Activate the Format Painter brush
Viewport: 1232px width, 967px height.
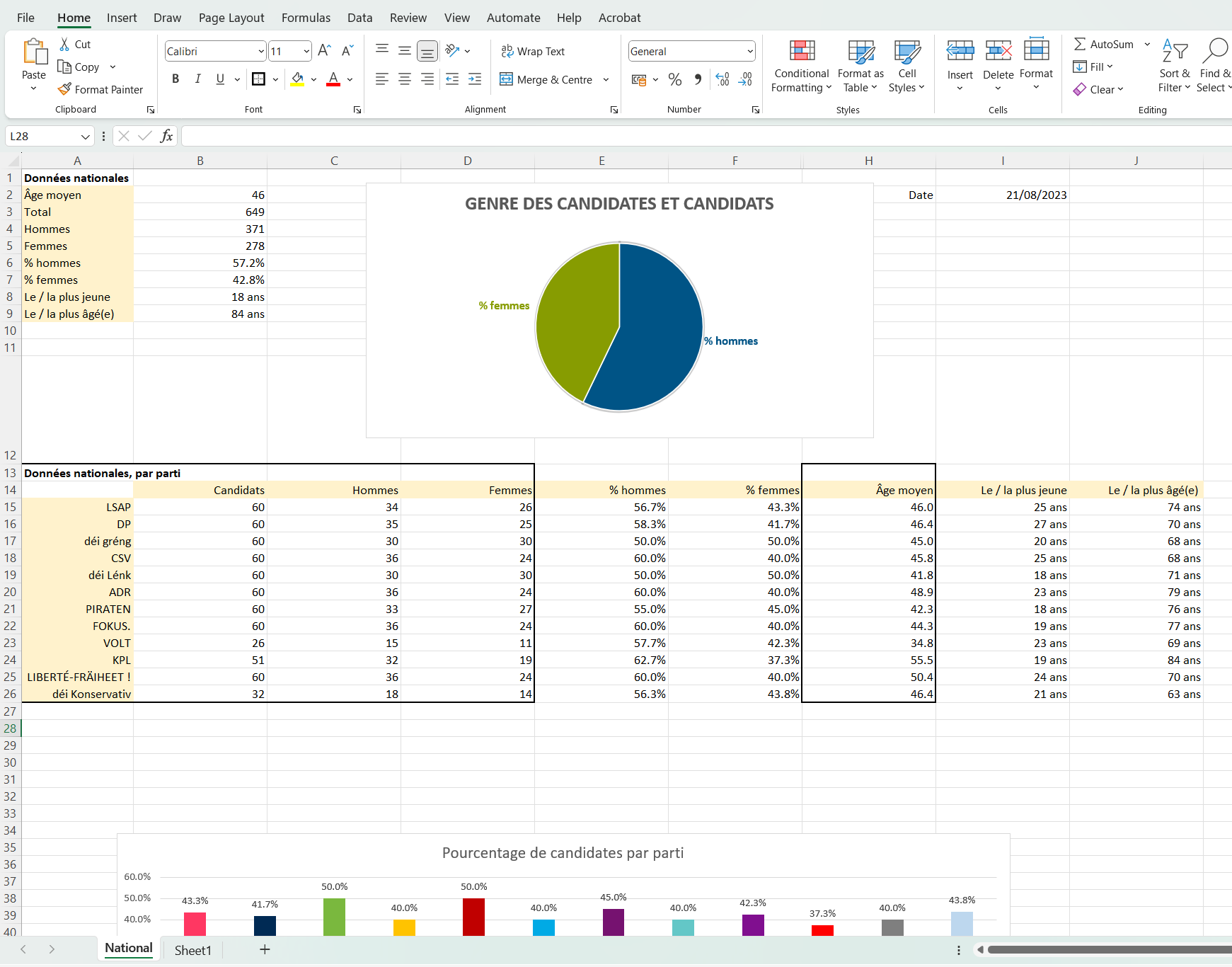[x=64, y=89]
